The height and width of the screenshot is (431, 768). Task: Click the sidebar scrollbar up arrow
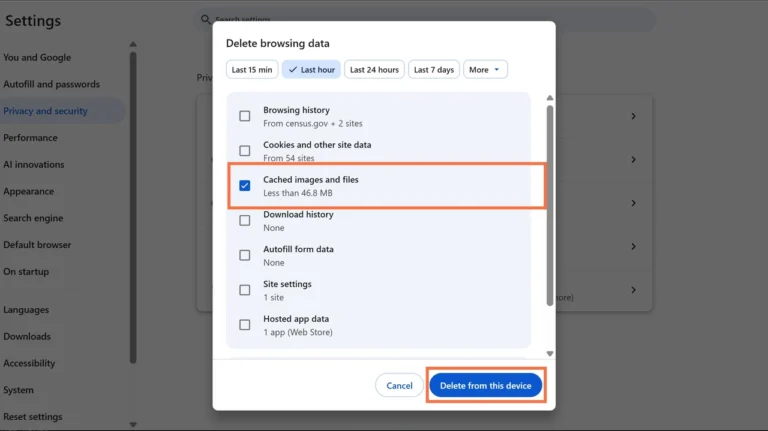[x=133, y=44]
